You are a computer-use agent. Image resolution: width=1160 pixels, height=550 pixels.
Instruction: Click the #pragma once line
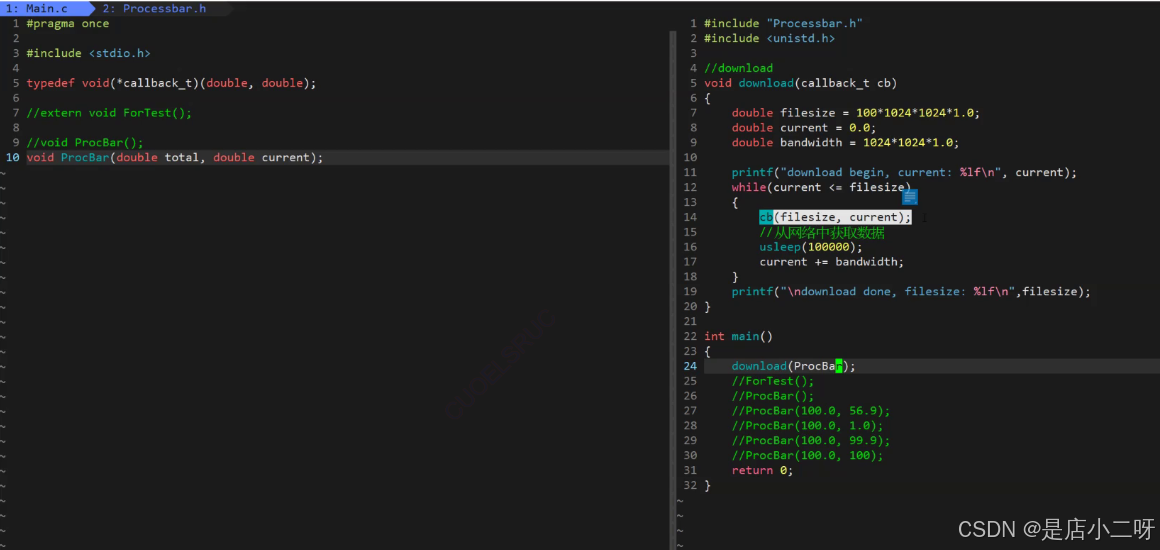[67, 24]
